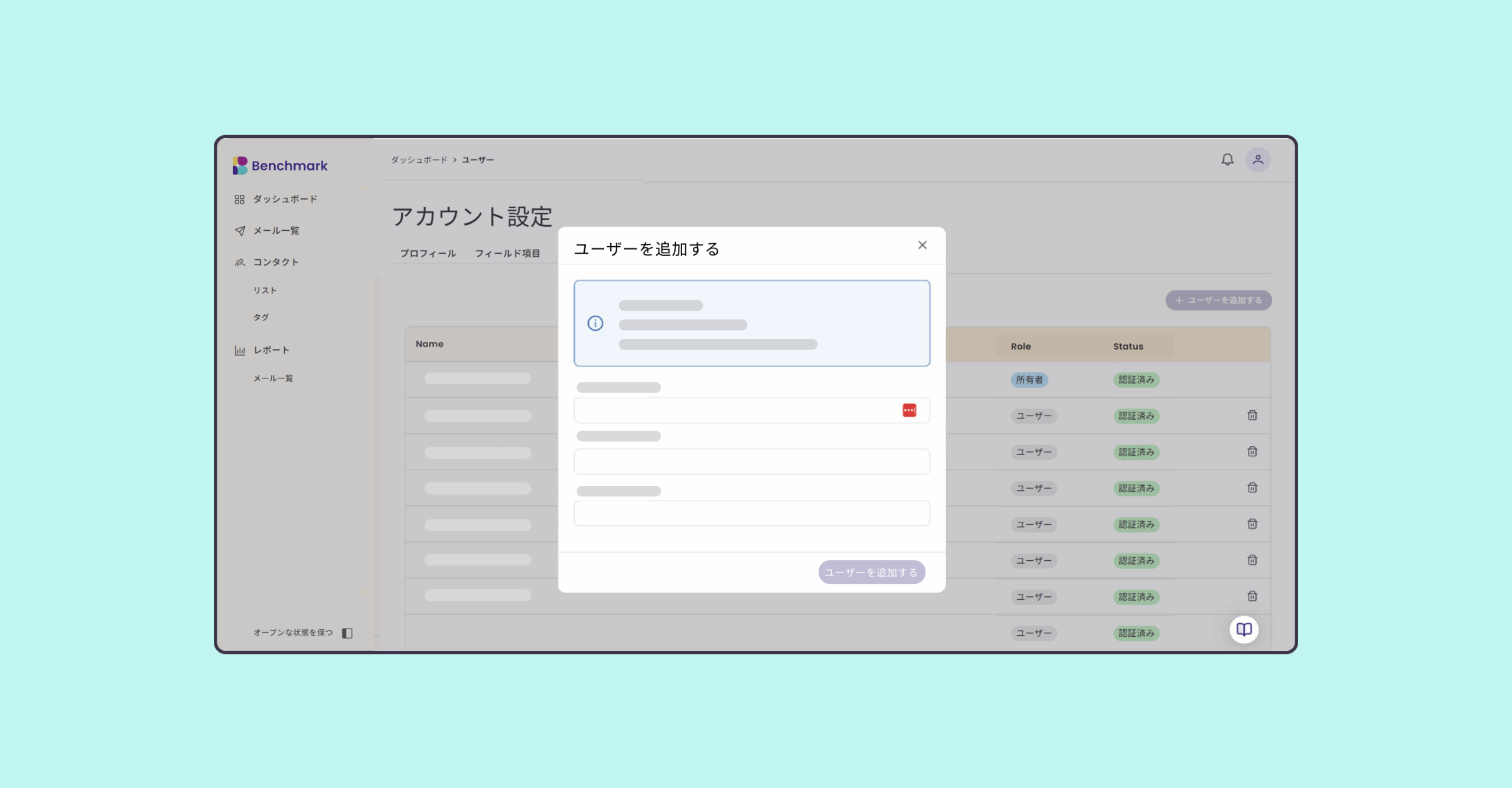Select the プロフィール tab

[428, 253]
